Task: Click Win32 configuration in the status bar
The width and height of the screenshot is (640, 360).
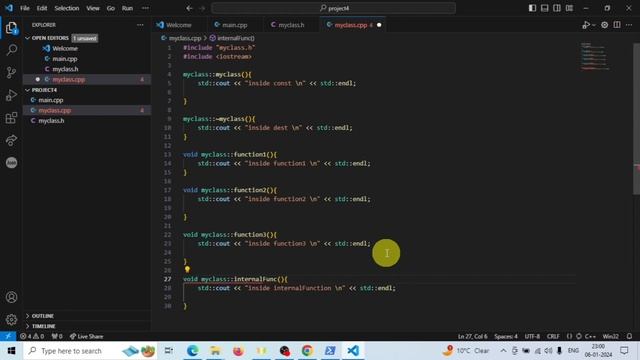Action: [x=611, y=336]
